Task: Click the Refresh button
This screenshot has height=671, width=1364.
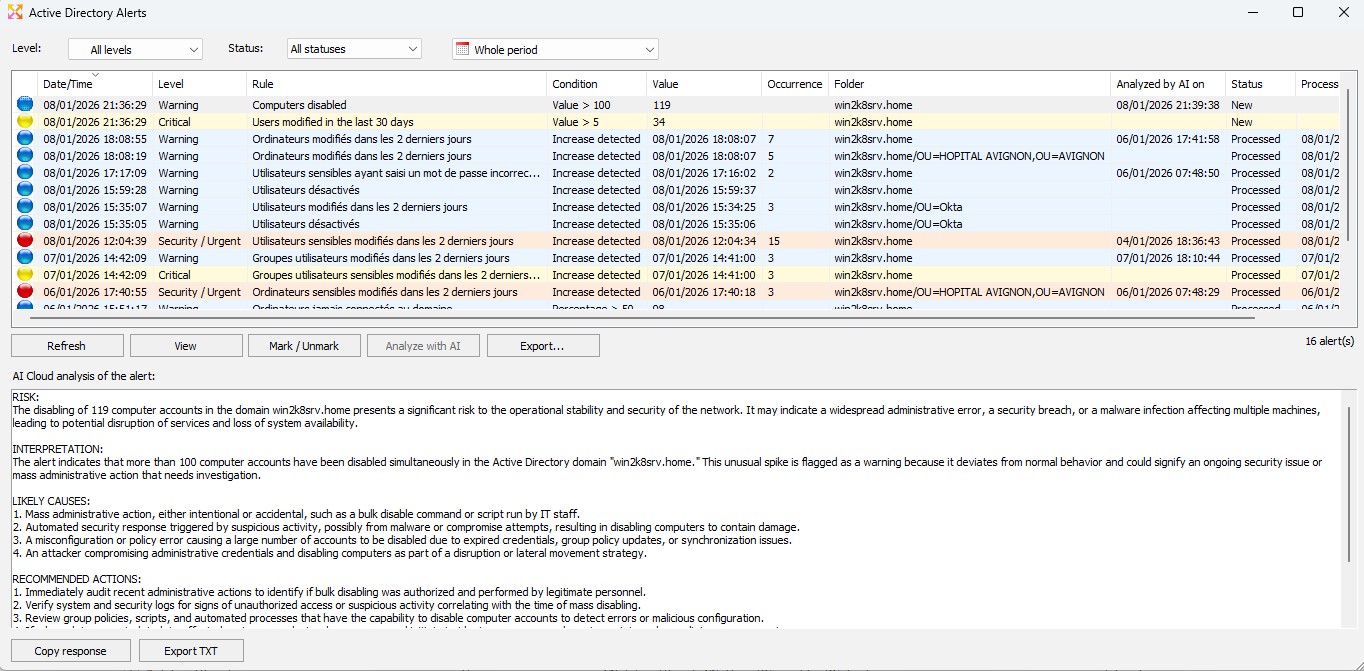Action: tap(67, 346)
